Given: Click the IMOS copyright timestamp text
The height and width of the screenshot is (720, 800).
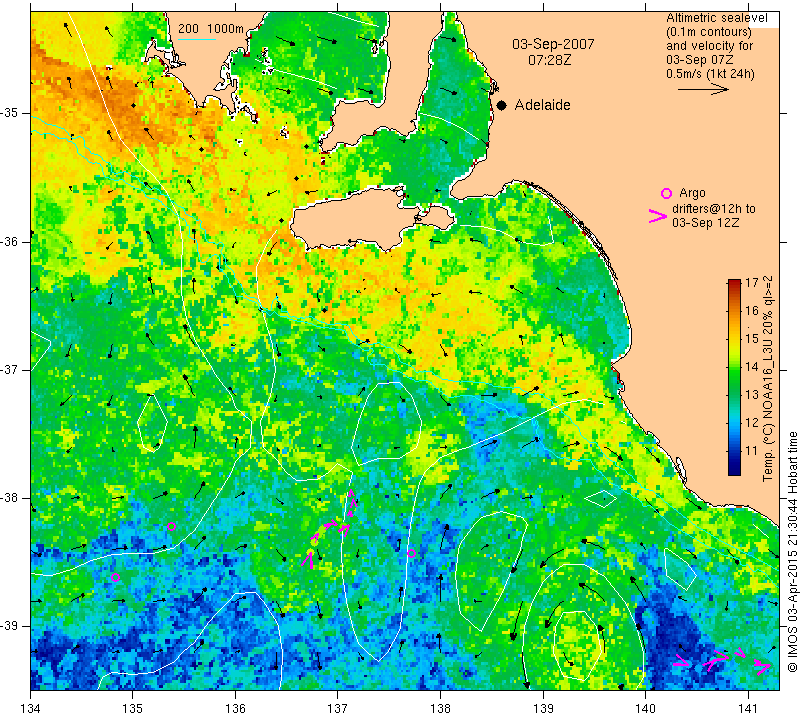Looking at the screenshot, I should pyautogui.click(x=792, y=551).
